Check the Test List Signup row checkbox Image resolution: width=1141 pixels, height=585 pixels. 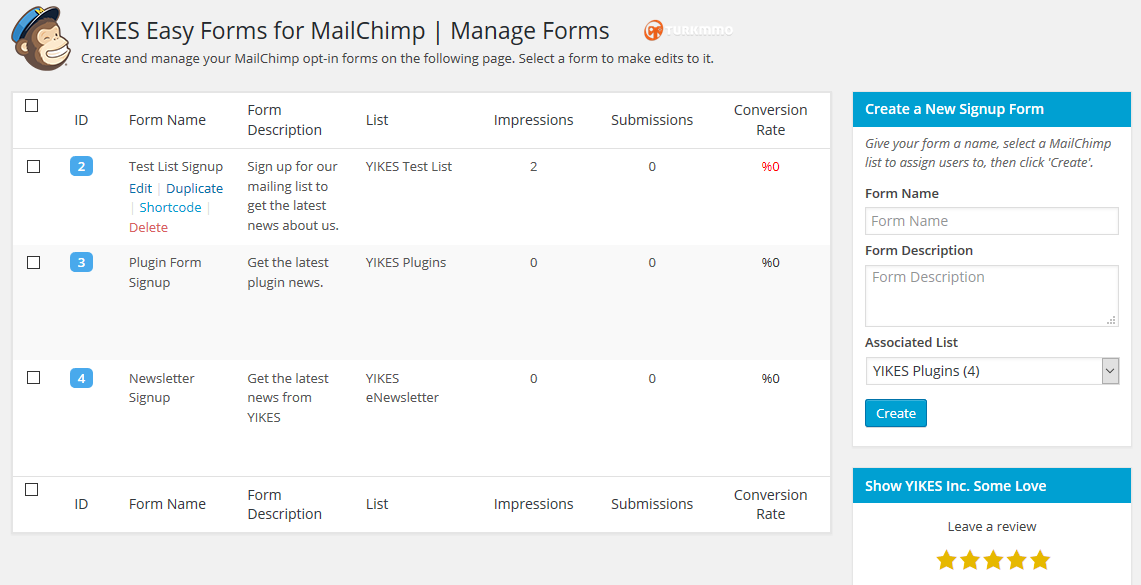33,167
